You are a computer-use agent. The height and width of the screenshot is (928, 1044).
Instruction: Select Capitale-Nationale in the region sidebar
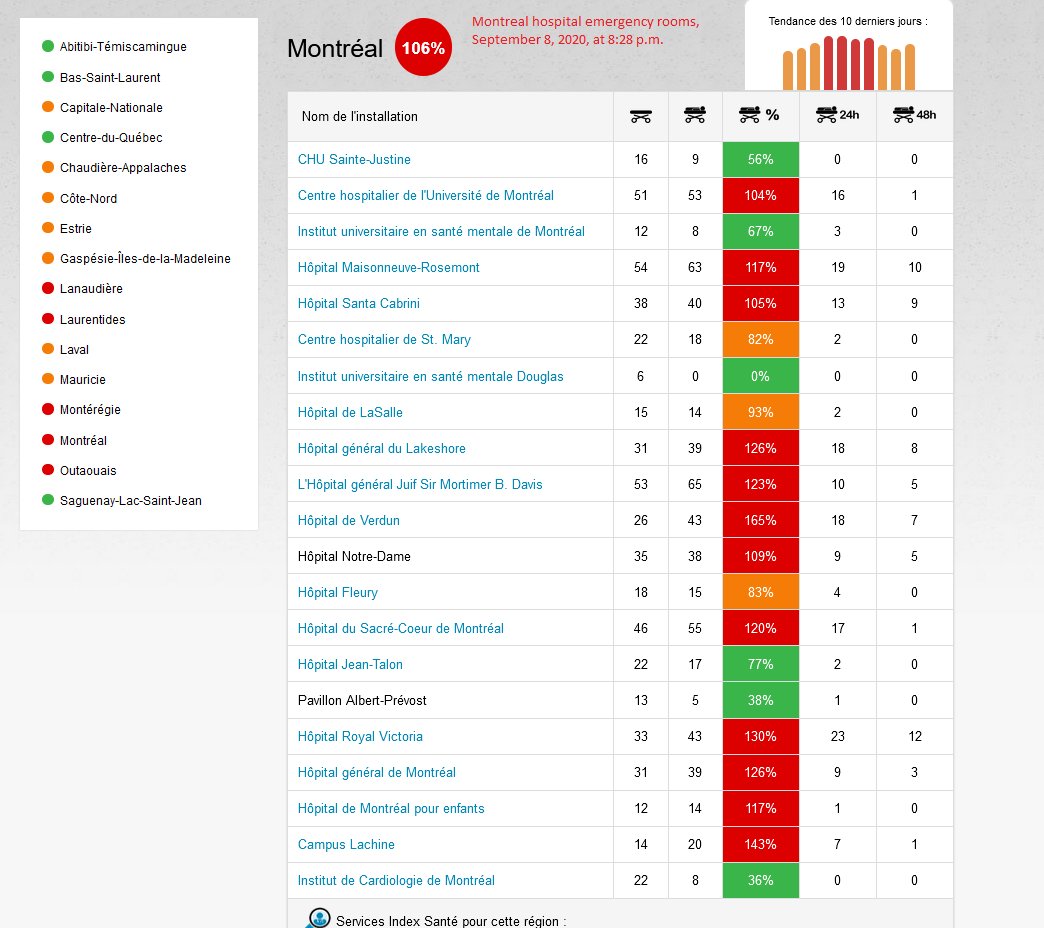[112, 107]
